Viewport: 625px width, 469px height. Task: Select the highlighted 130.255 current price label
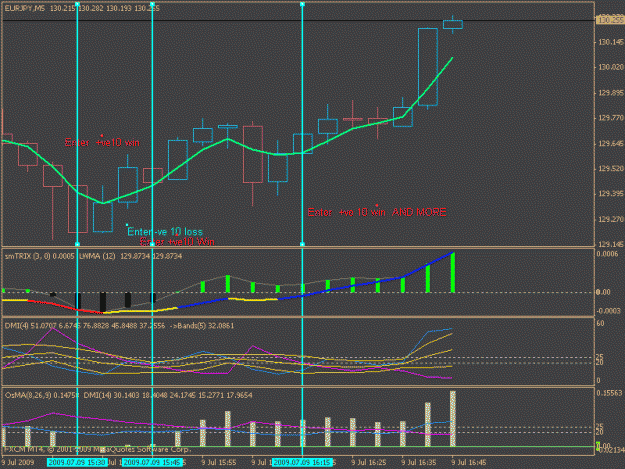pos(609,20)
